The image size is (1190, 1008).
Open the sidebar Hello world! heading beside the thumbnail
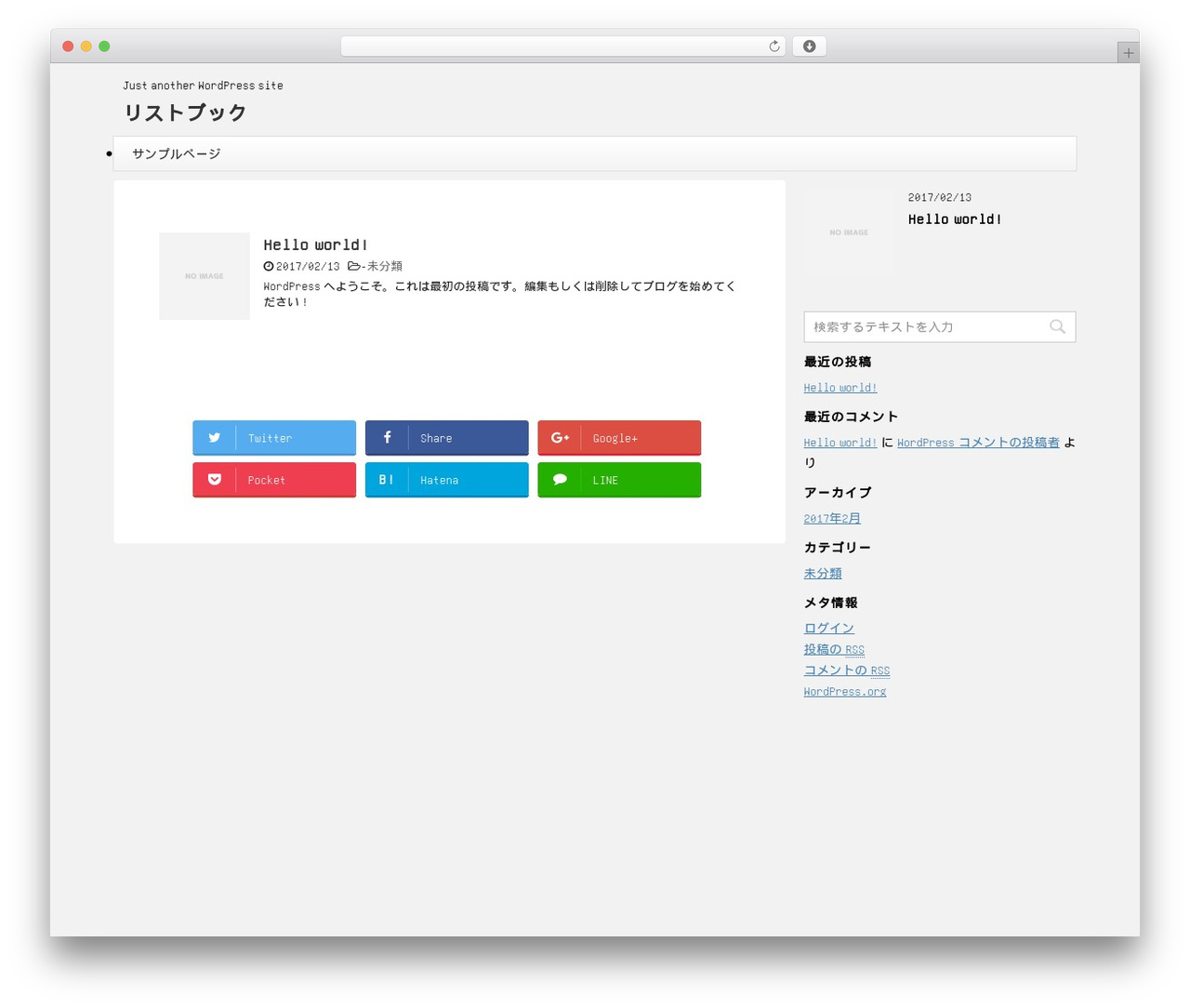pyautogui.click(x=955, y=219)
